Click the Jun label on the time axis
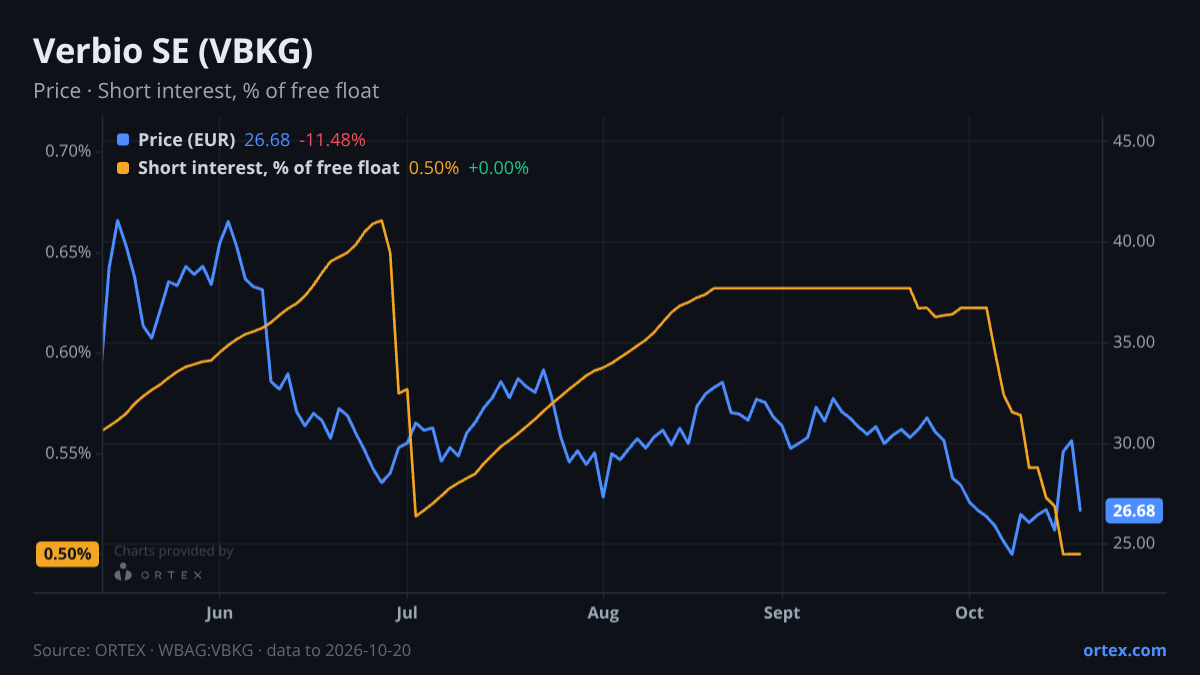 [x=219, y=613]
